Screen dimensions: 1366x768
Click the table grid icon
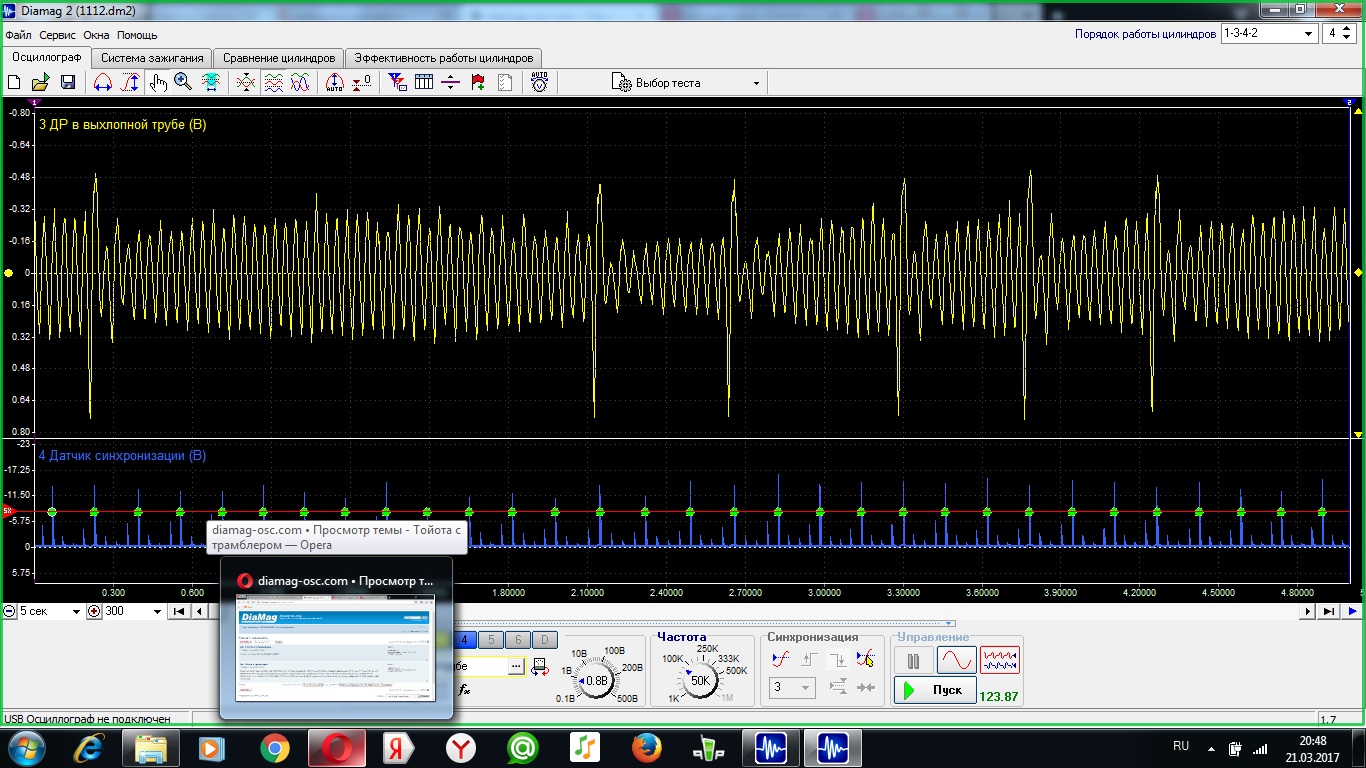[424, 83]
